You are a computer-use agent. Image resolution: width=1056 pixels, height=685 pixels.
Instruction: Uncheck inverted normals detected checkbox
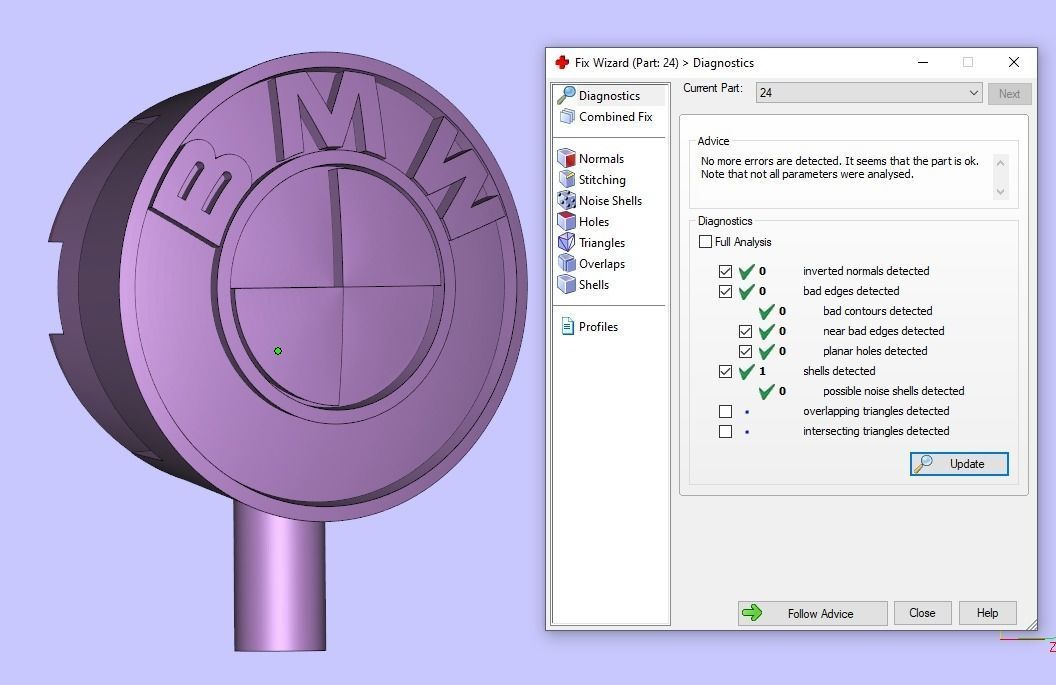pos(725,271)
